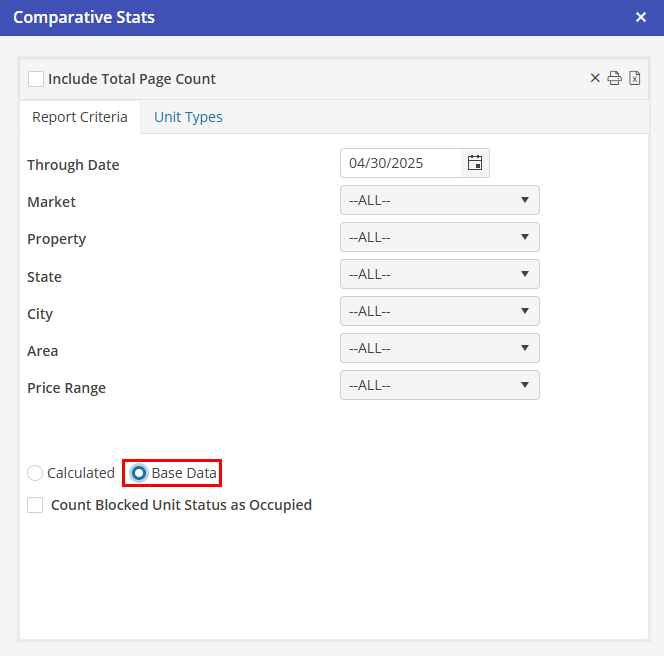Click the Through Date input field
This screenshot has width=664, height=656.
click(400, 163)
